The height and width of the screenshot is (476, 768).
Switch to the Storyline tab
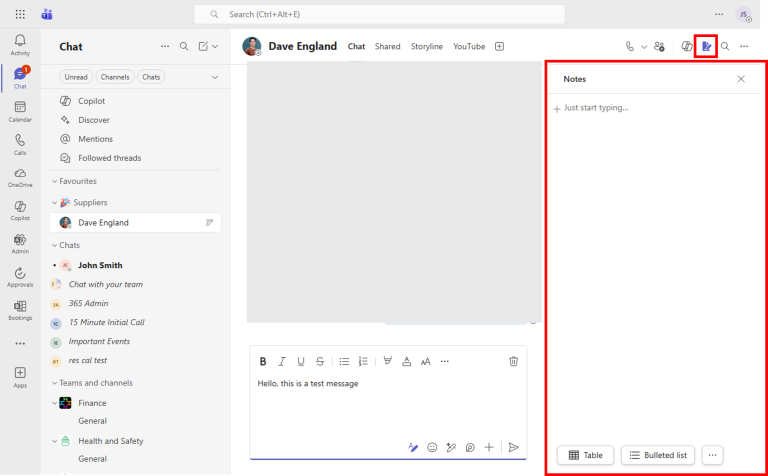[427, 46]
